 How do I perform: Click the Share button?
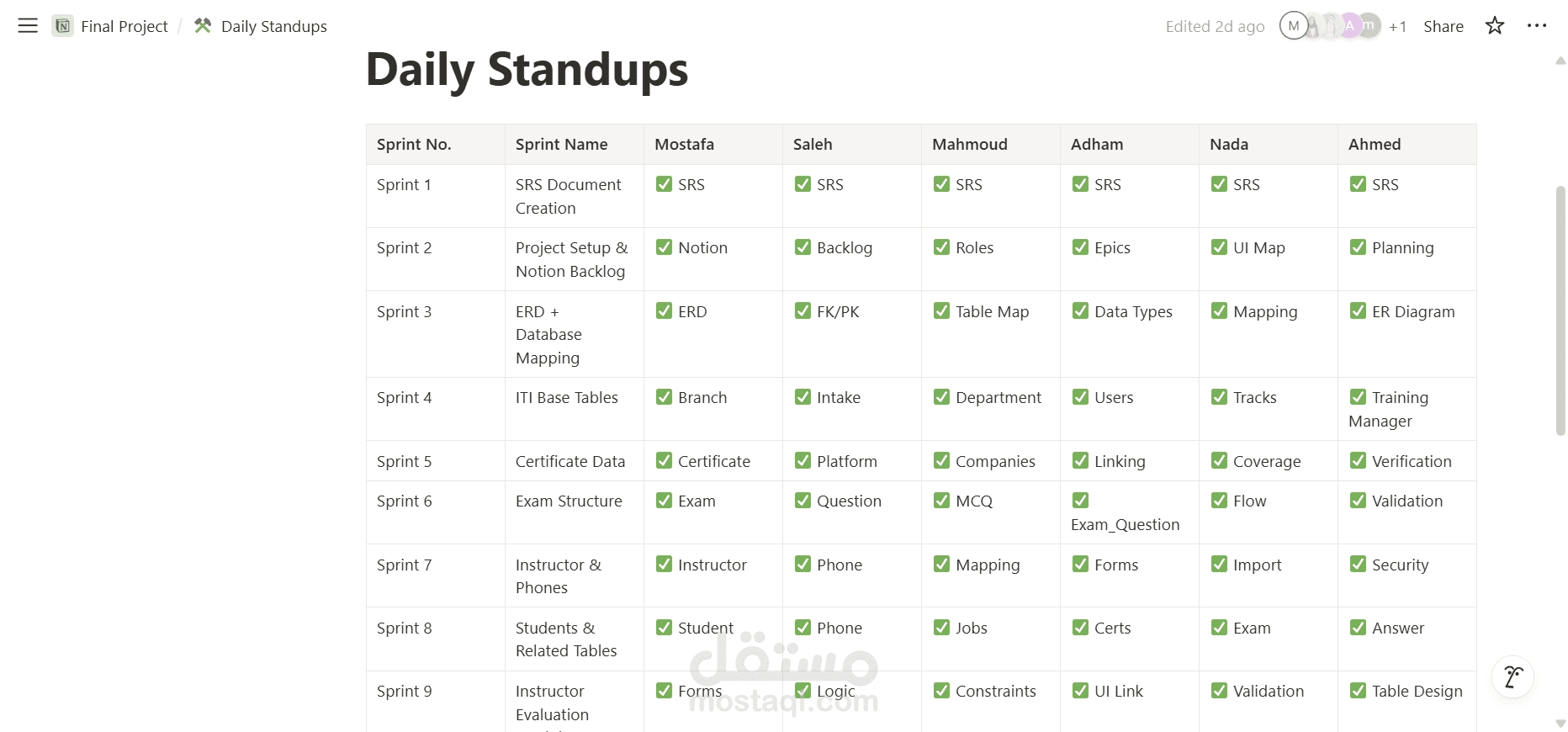[x=1444, y=26]
